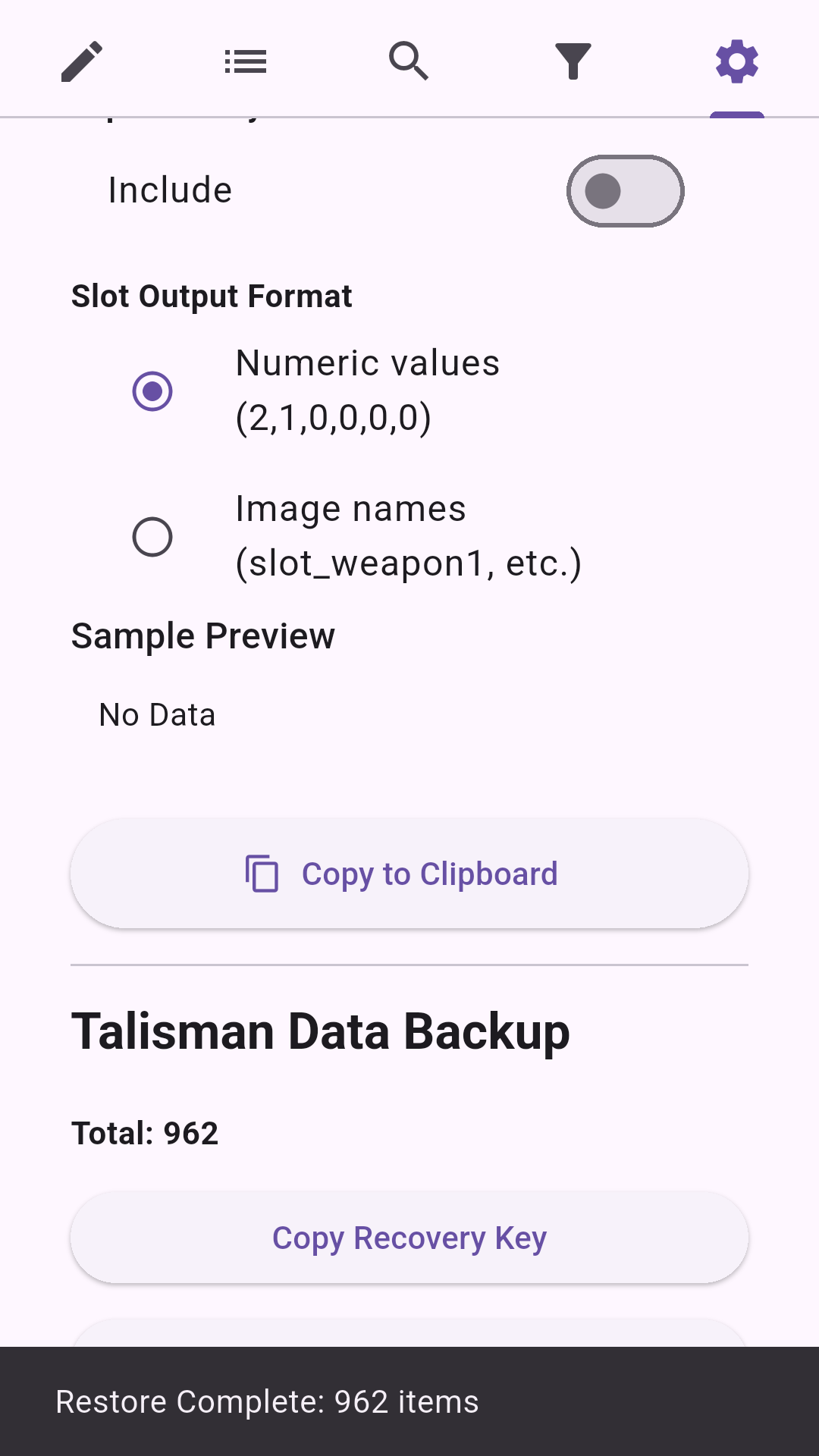Switch to the Settings tab with purple underline
The width and height of the screenshot is (819, 1456).
pyautogui.click(x=736, y=61)
